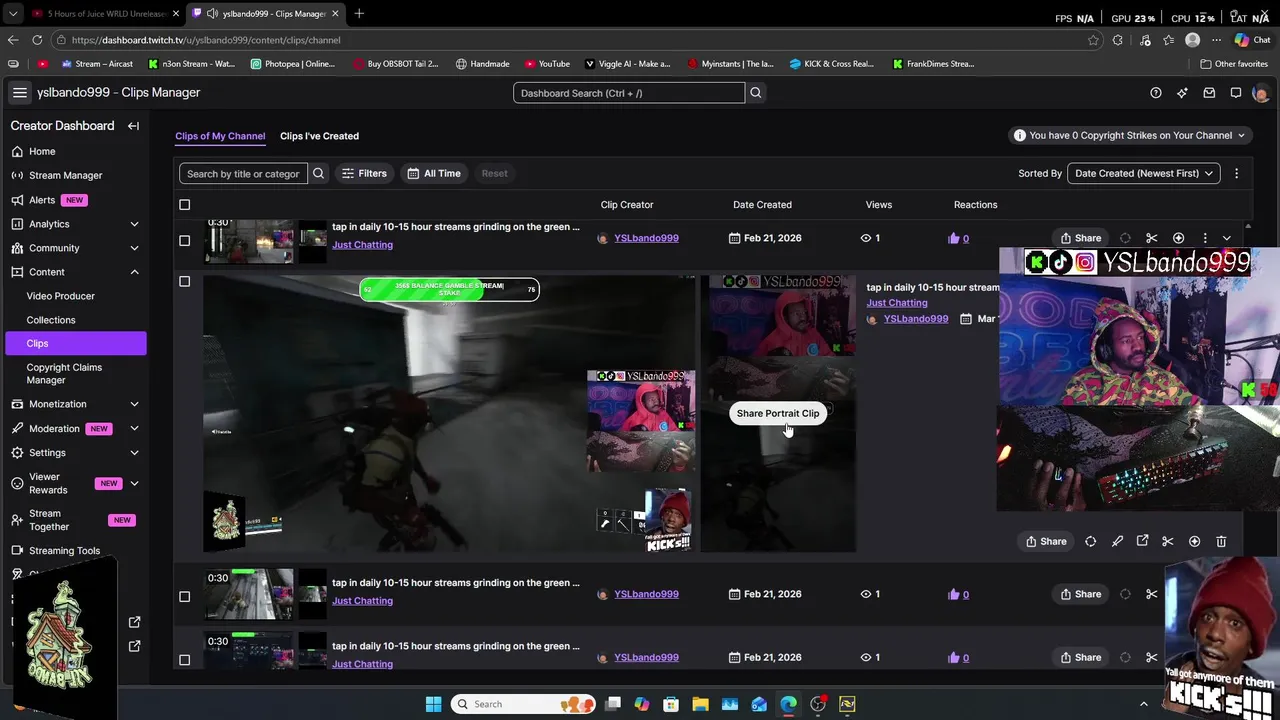This screenshot has height=720, width=1280.
Task: Click scissors icon in expanded clip toolbar
Action: [1168, 541]
